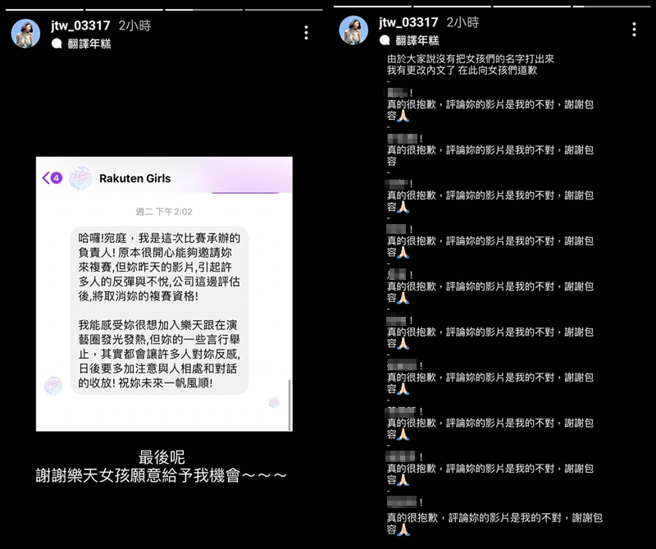This screenshot has width=656, height=549.
Task: Go back using the purple chat arrow
Action: [46, 178]
